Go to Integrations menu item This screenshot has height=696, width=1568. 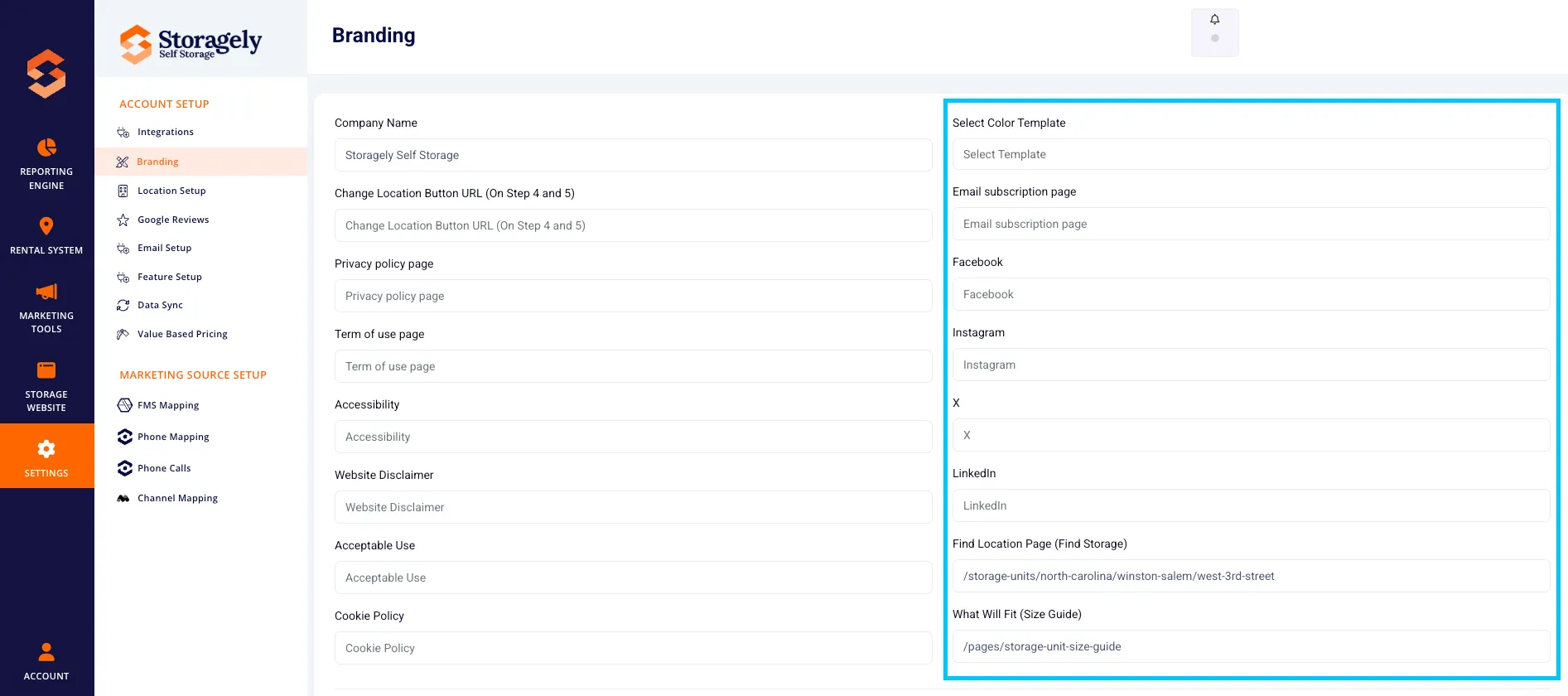point(166,132)
